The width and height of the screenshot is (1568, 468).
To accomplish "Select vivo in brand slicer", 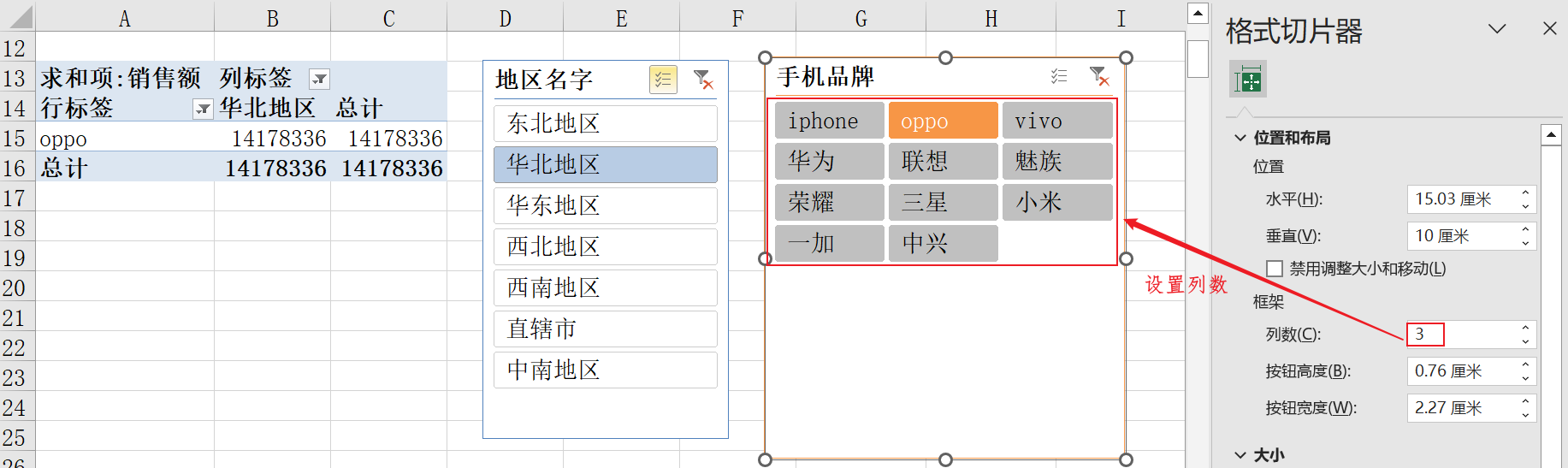I will click(1057, 121).
